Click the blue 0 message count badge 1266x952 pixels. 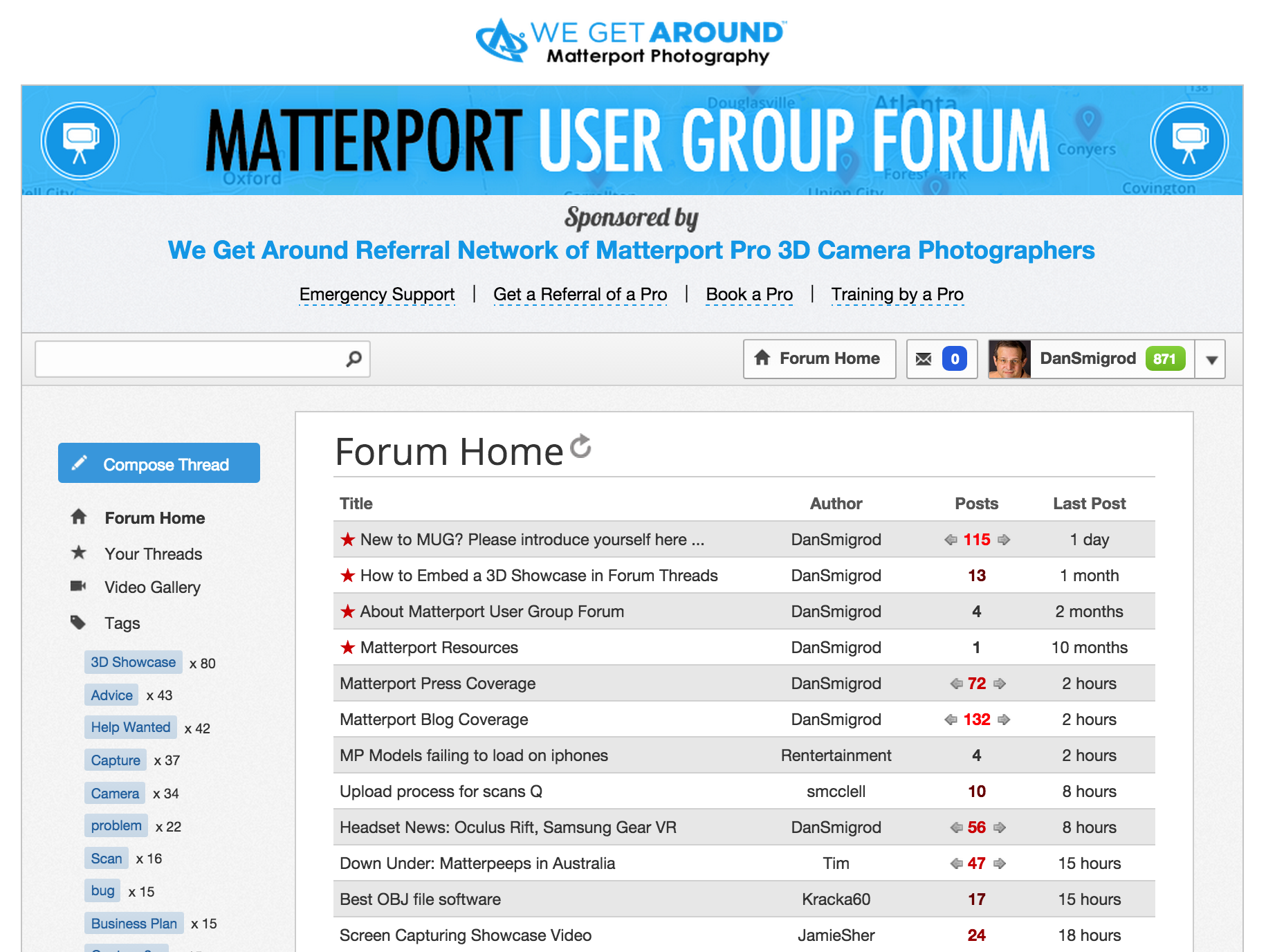point(955,359)
